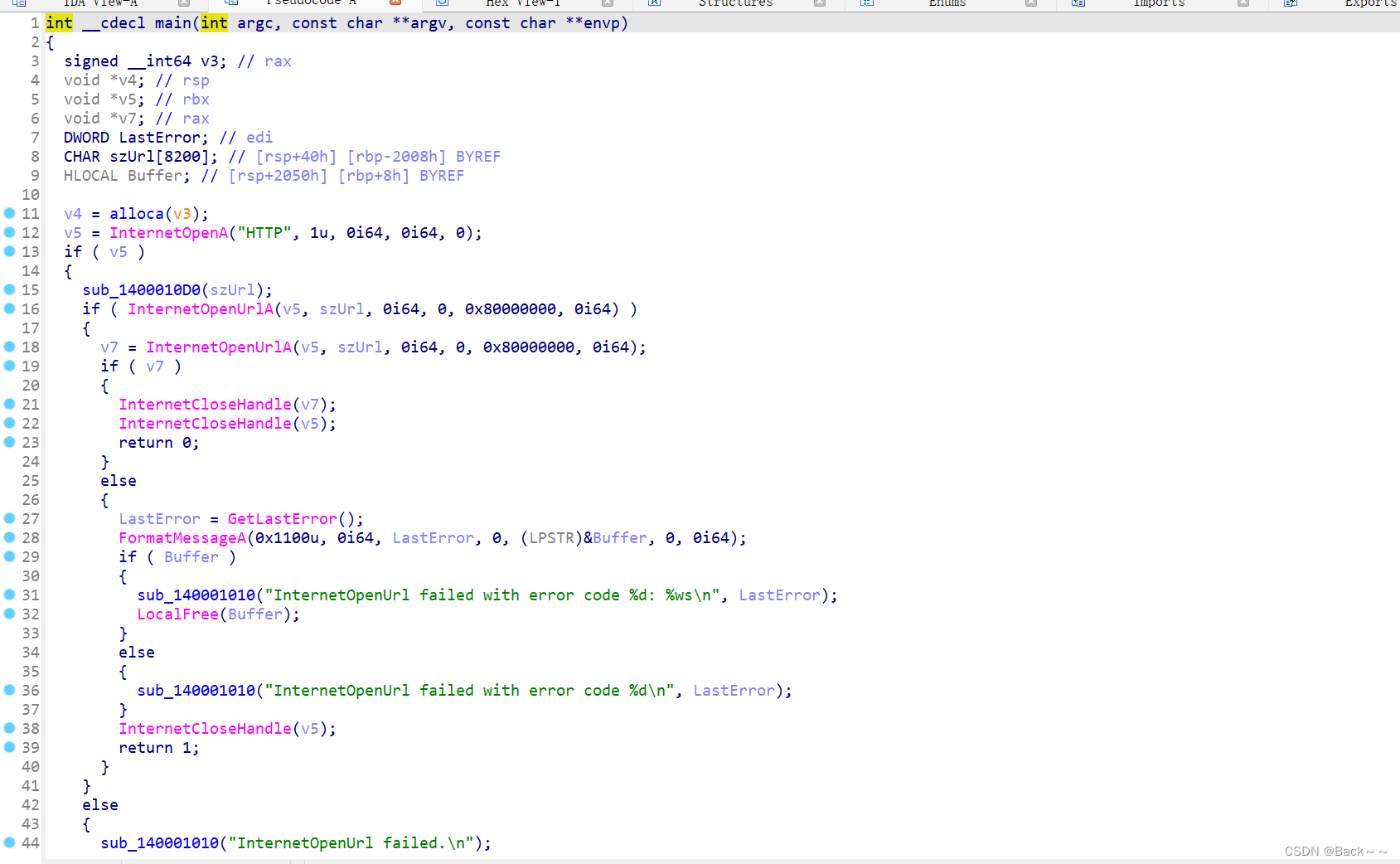Click InternetOpenUrlA in the if condition, line 16
1400x864 pixels.
pos(201,309)
